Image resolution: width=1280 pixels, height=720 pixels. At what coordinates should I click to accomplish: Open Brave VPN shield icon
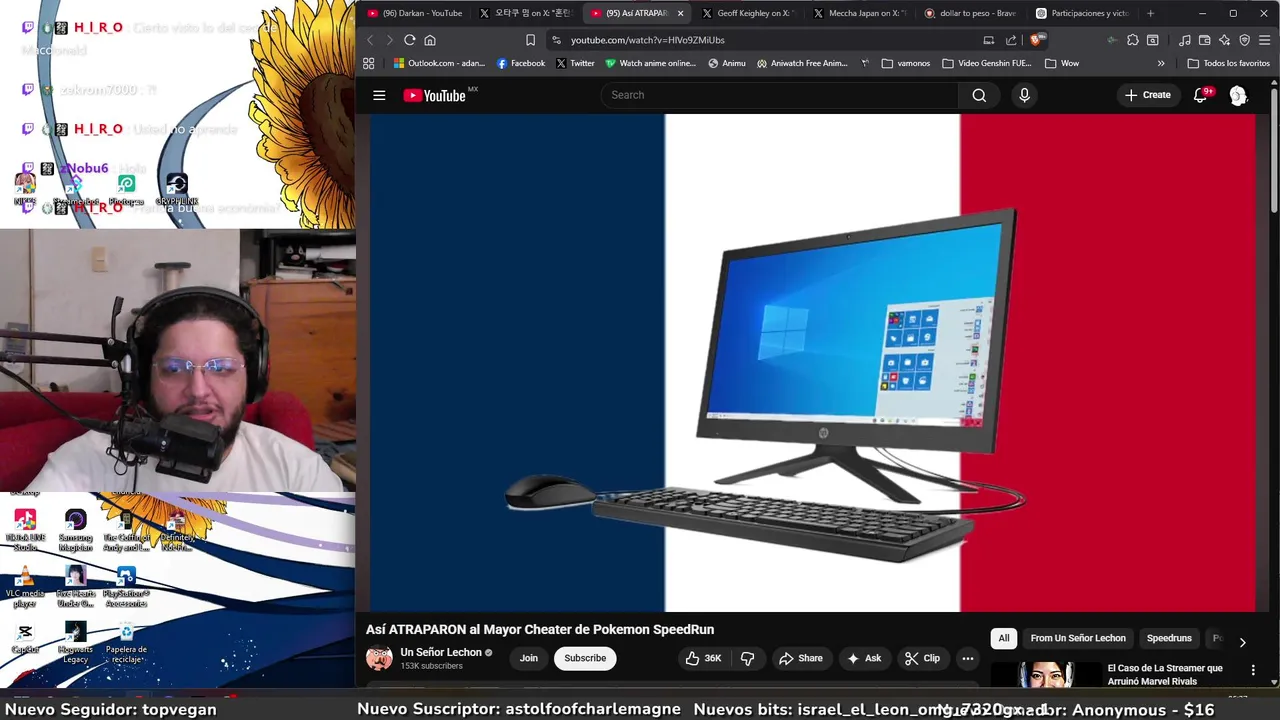[1245, 40]
